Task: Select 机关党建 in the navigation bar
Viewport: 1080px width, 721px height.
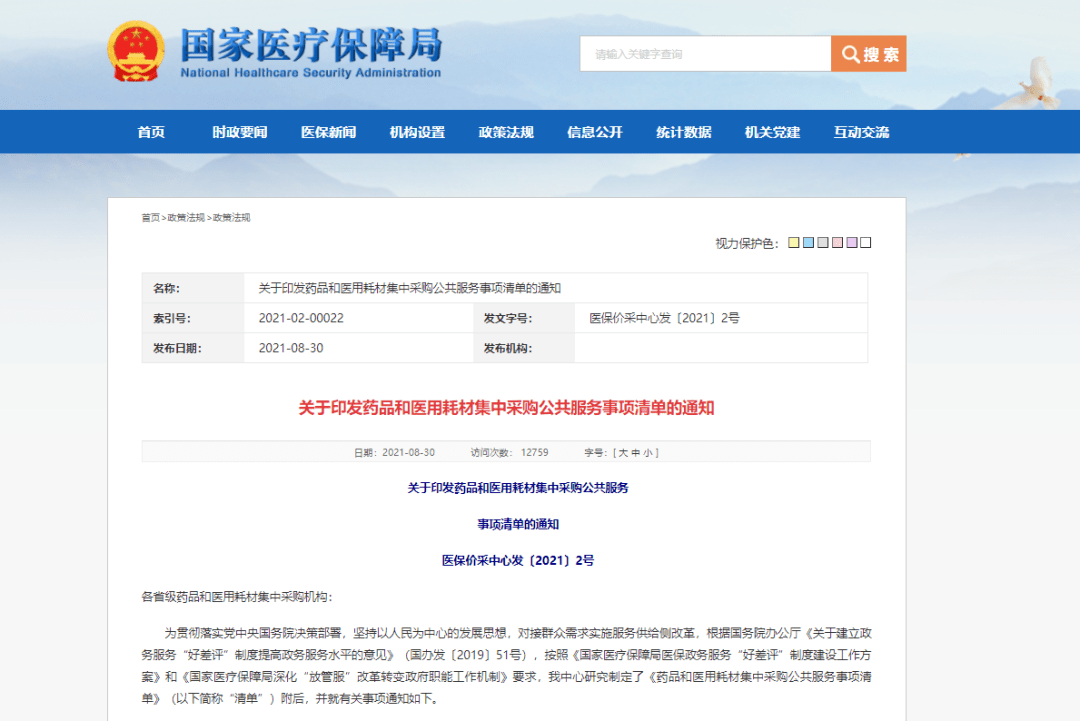Action: (x=773, y=132)
